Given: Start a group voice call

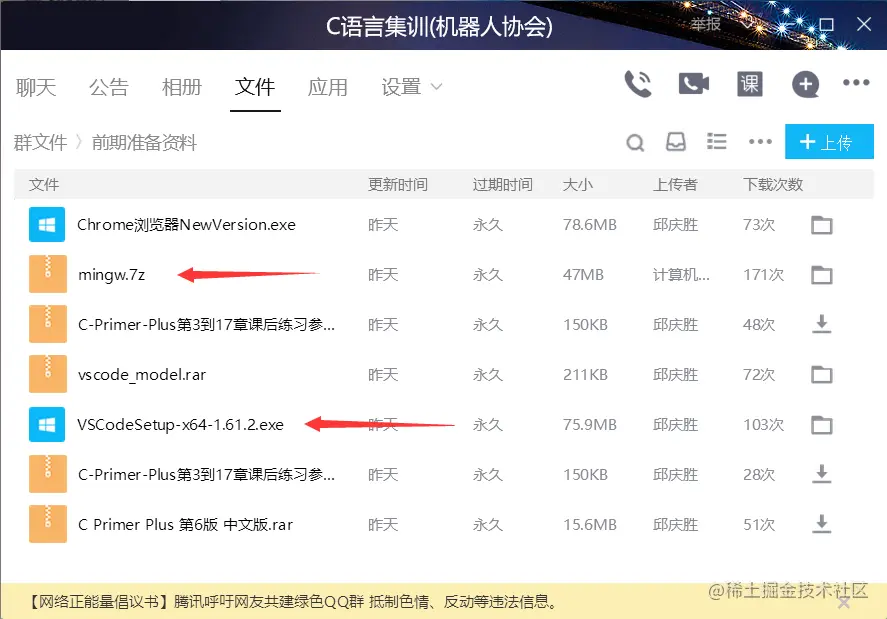Looking at the screenshot, I should coord(638,84).
